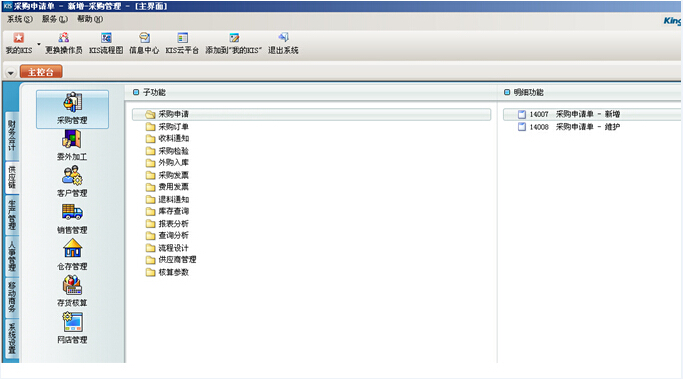The image size is (683, 379).
Task: Select 收料通知 folder
Action: (168, 139)
